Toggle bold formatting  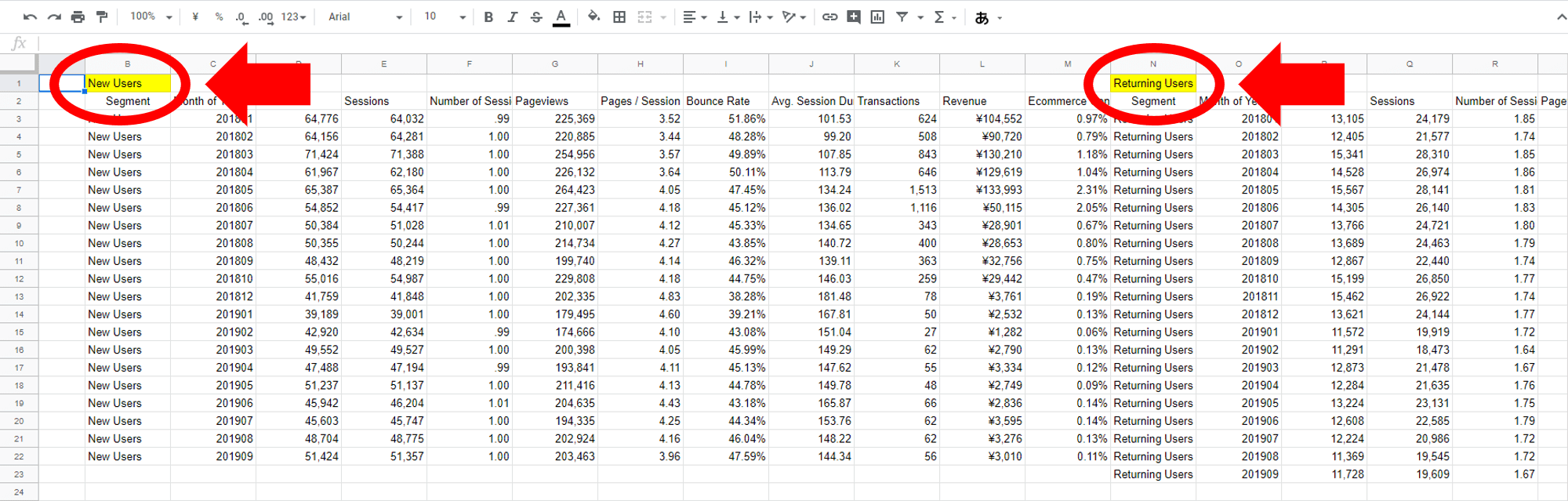[x=488, y=16]
